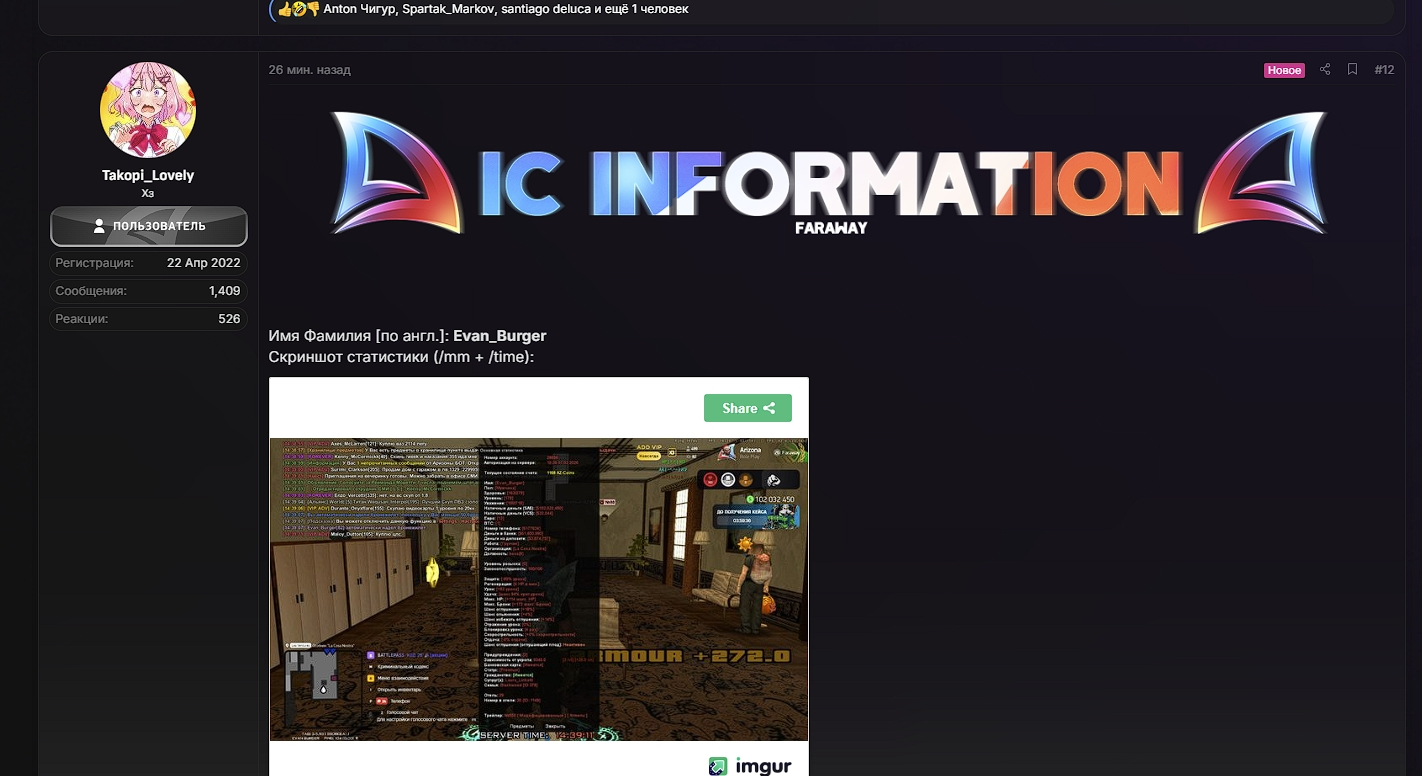The height and width of the screenshot is (776, 1422).
Task: Click the green Share button on the imgur embed
Action: point(748,408)
